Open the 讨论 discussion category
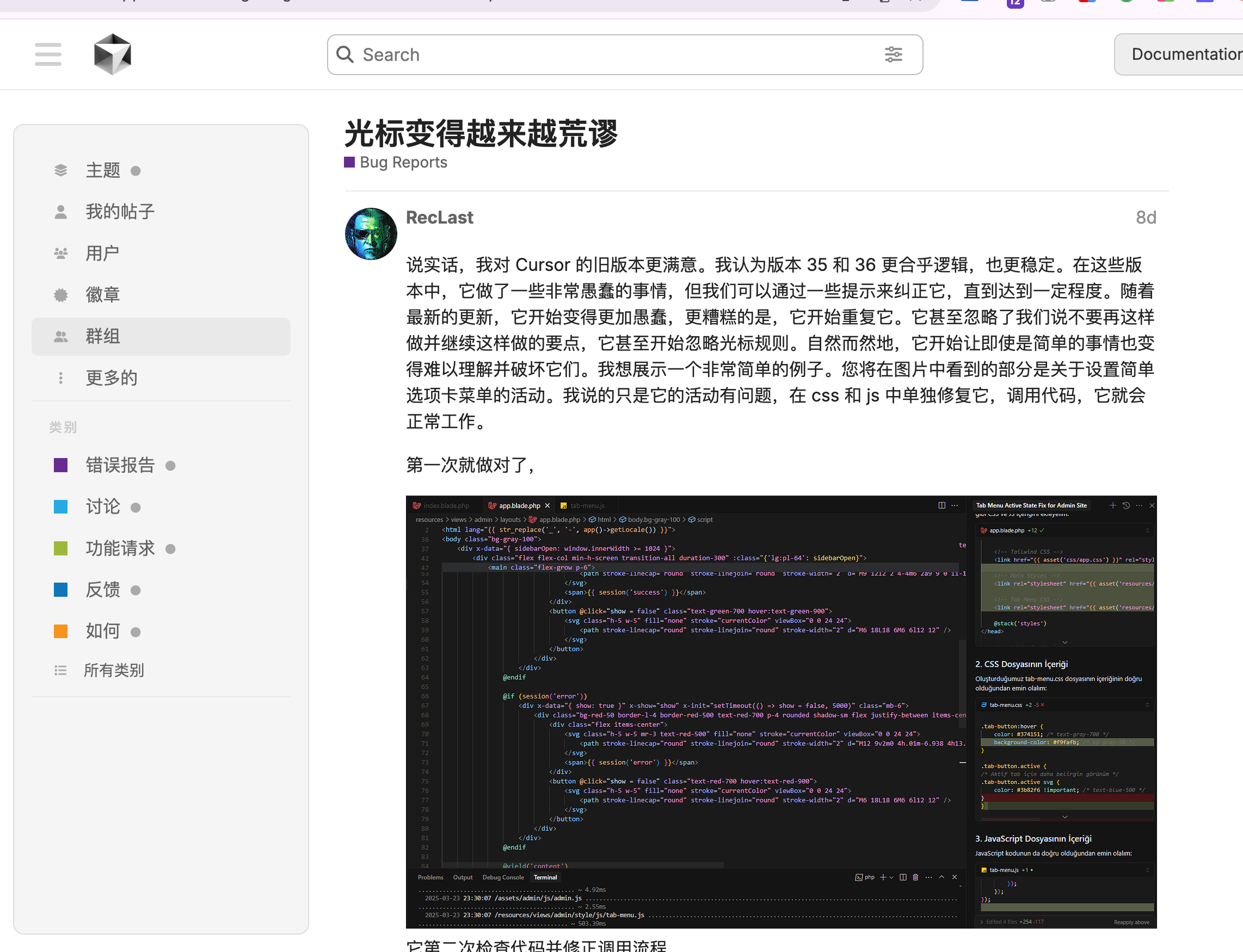The width and height of the screenshot is (1243, 952). pyautogui.click(x=103, y=506)
